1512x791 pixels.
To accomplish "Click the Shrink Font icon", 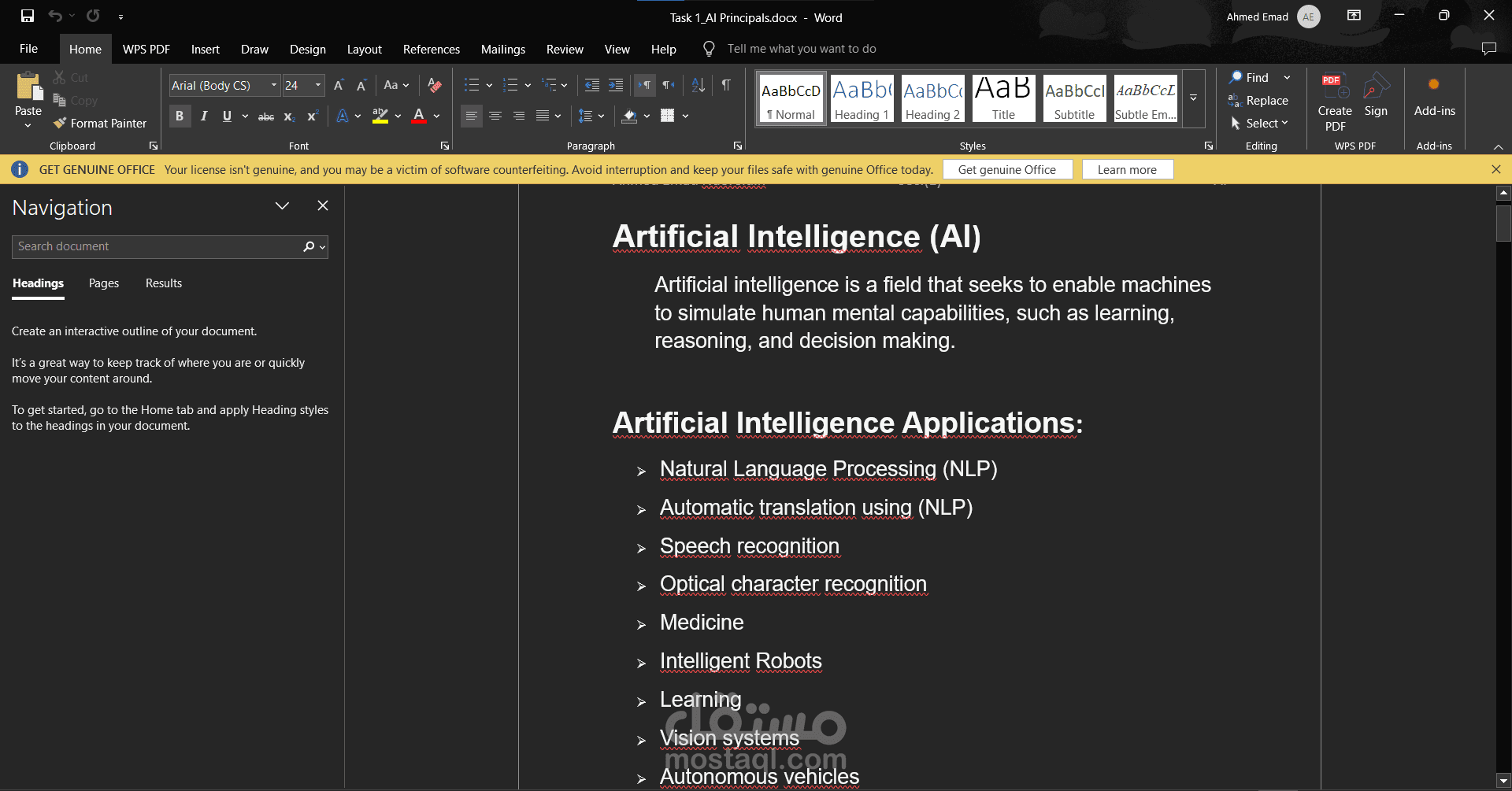I will (361, 85).
